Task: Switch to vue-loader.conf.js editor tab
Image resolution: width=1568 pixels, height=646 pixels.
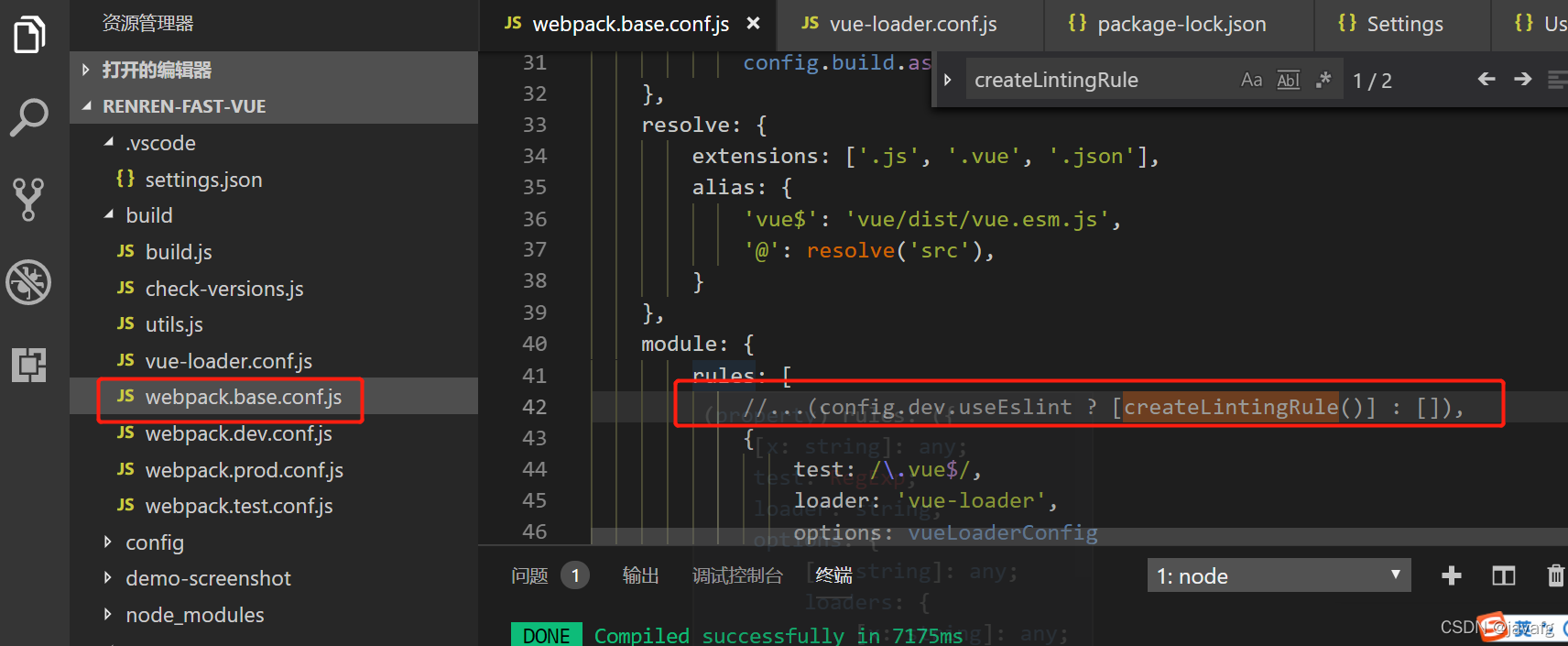Action: 910,25
